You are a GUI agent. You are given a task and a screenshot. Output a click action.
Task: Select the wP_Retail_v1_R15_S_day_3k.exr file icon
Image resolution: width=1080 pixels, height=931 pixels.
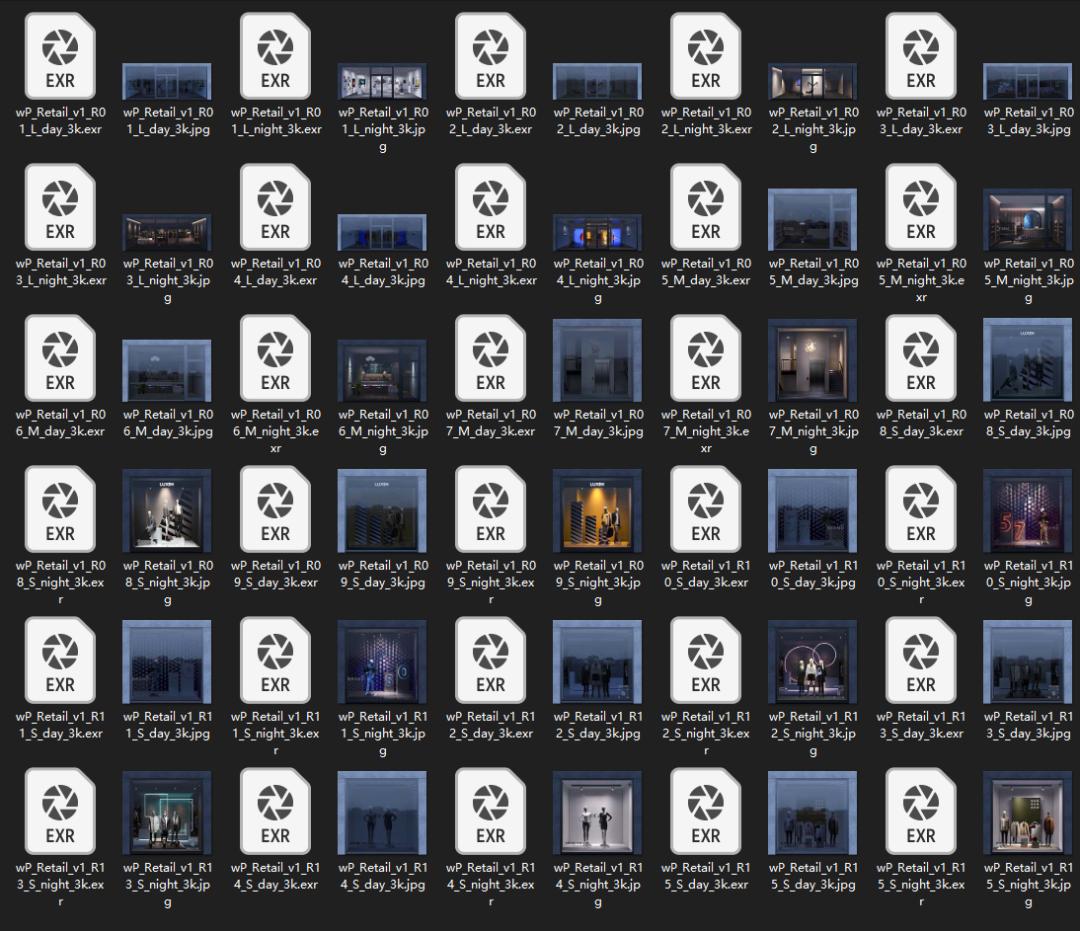tap(706, 811)
